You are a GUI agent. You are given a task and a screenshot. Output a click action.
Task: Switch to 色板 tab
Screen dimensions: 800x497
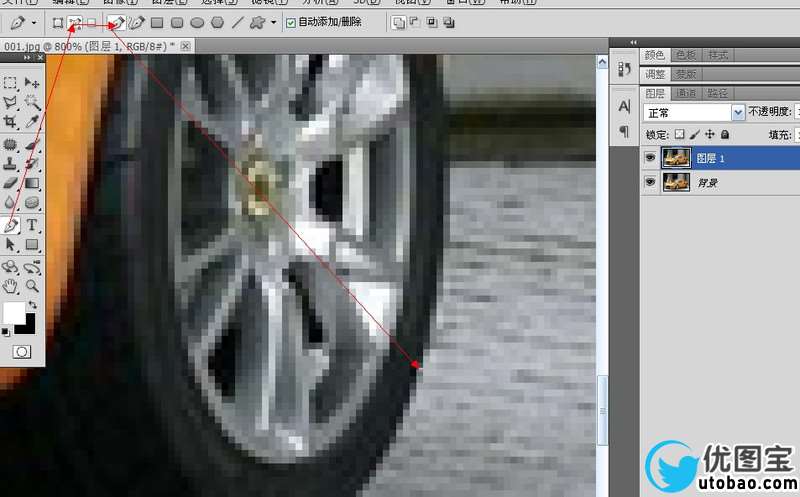pyautogui.click(x=686, y=55)
